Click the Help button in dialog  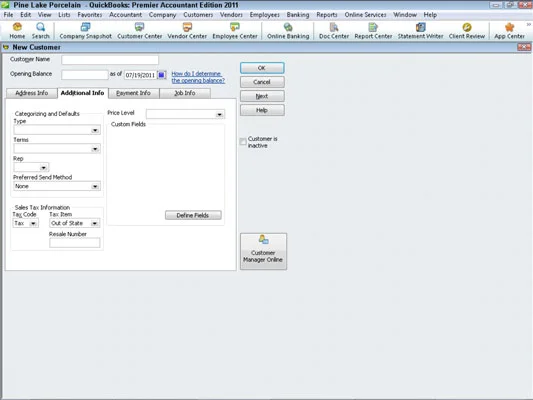coord(262,110)
